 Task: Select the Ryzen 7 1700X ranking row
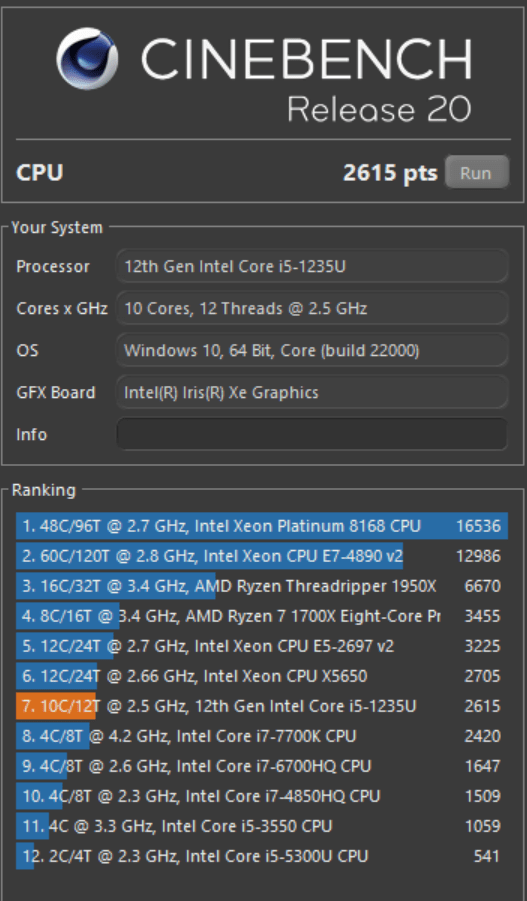pyautogui.click(x=262, y=616)
